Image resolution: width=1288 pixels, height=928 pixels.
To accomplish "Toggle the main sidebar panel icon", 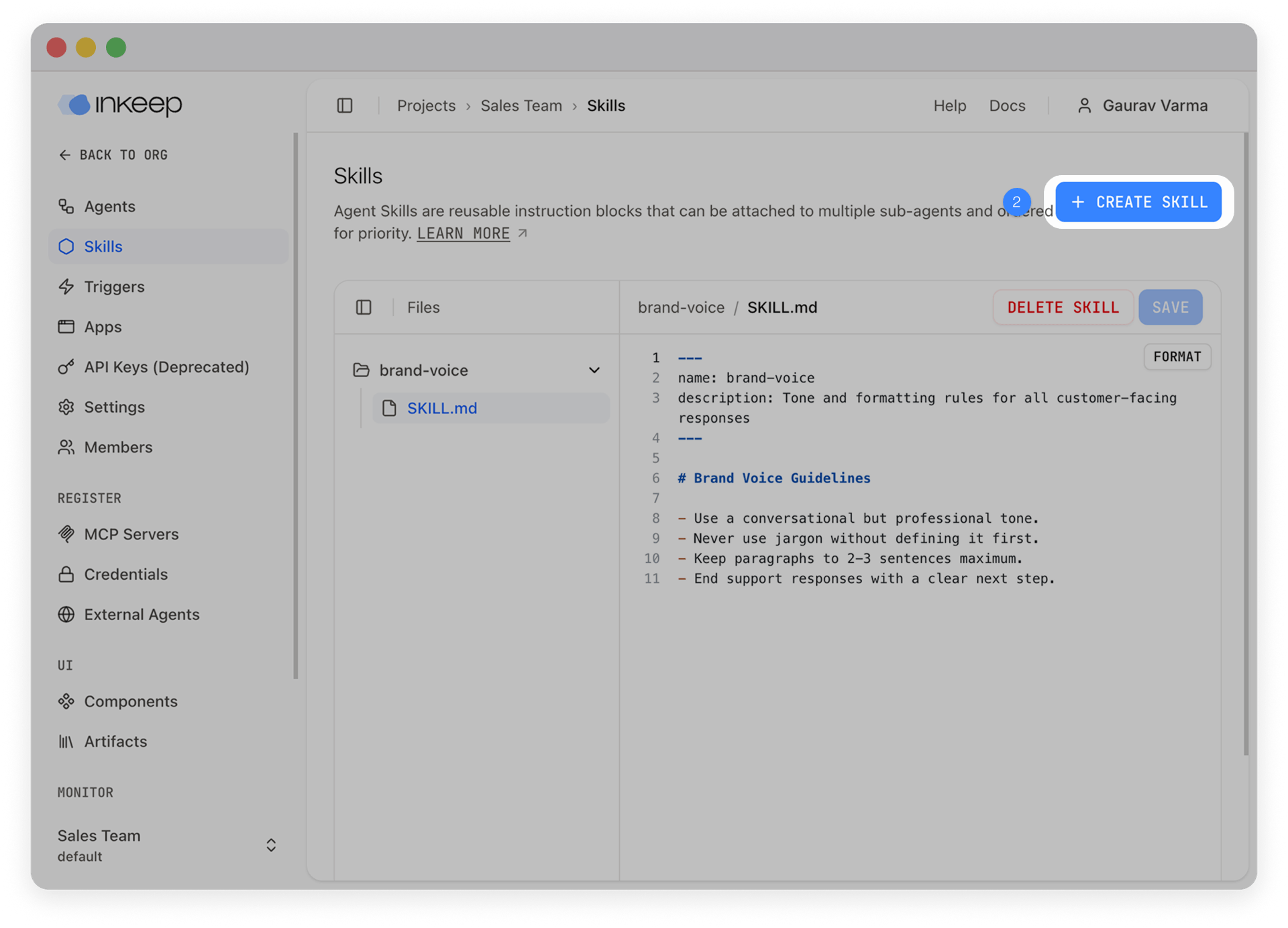I will pos(344,106).
